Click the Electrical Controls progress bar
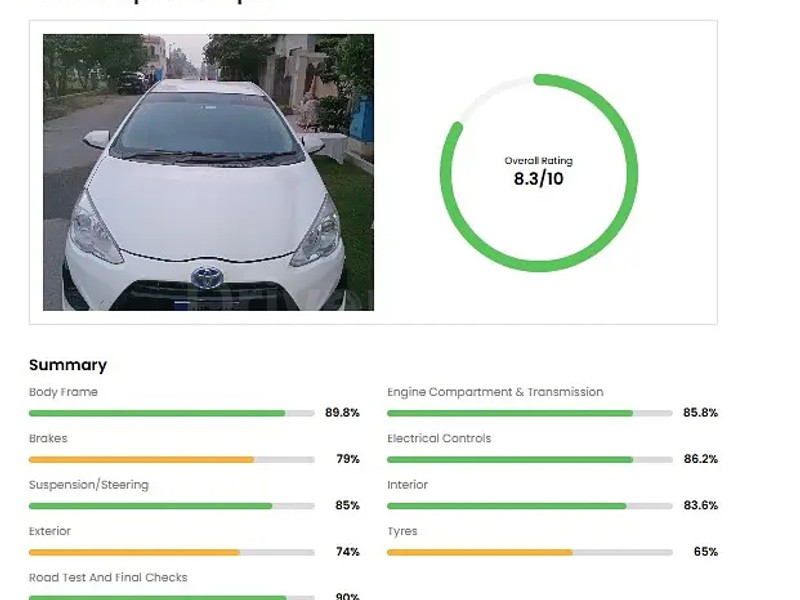 click(510, 459)
